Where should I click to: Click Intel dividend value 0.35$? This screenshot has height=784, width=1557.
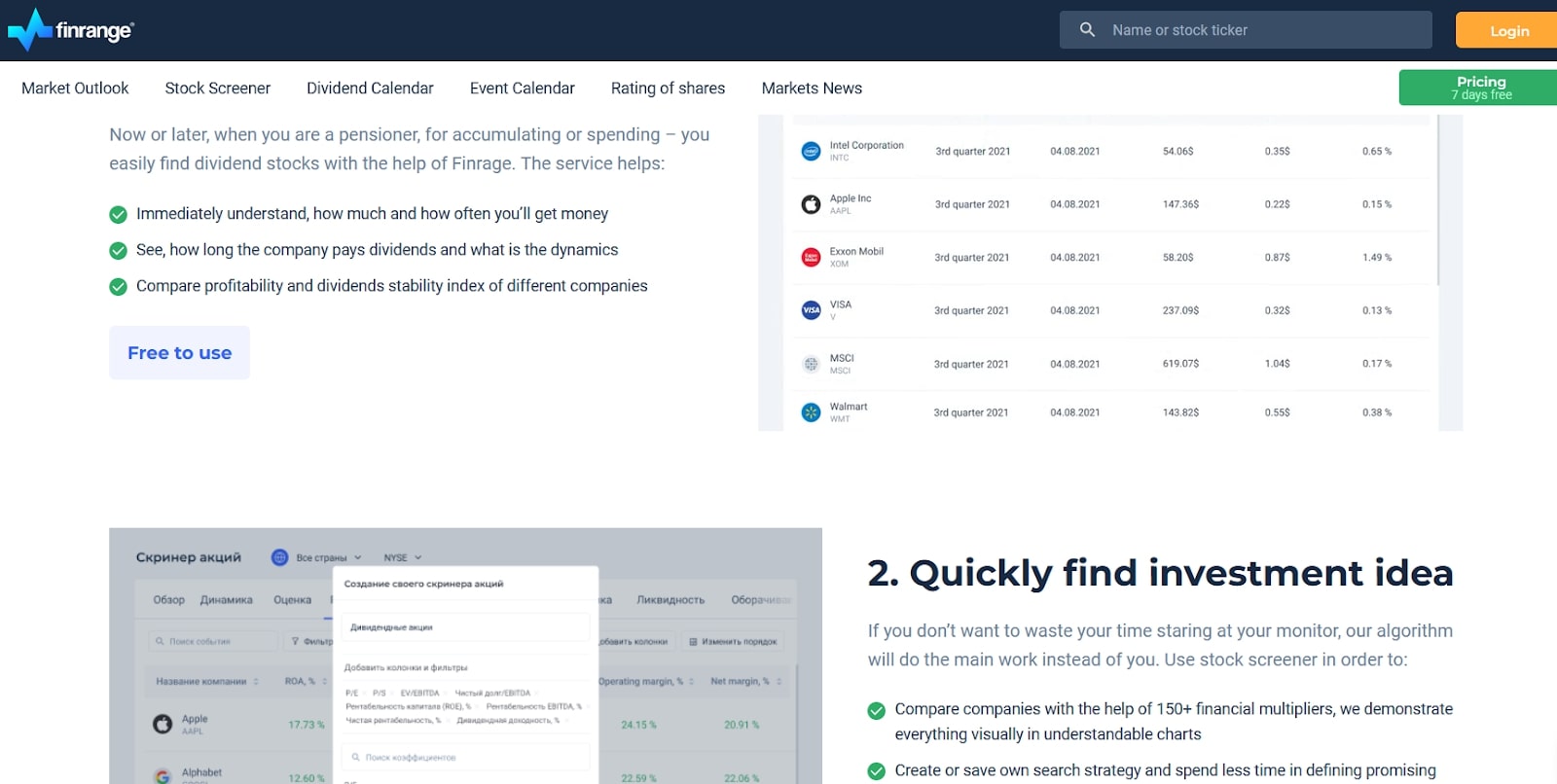point(1277,151)
